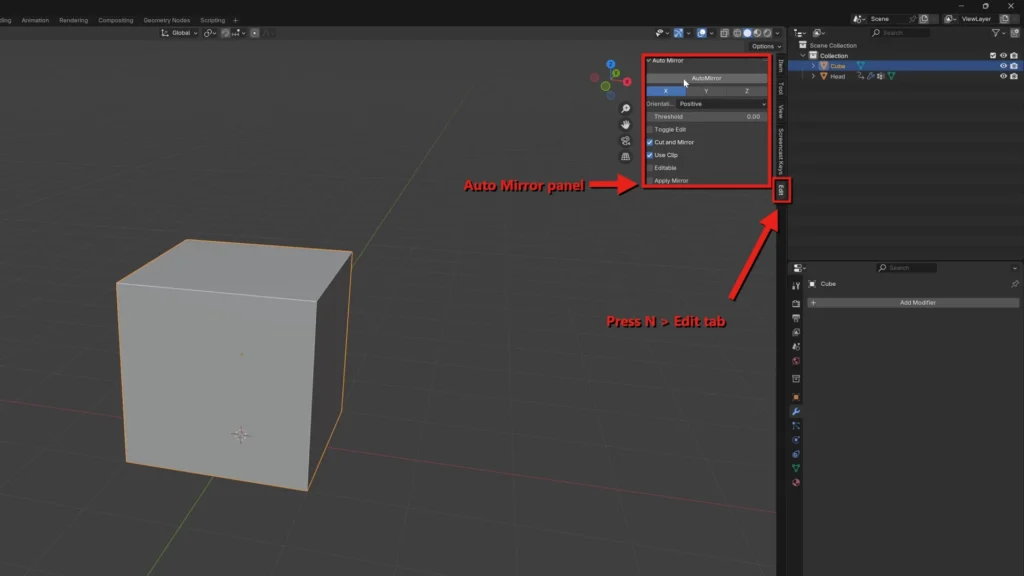1024x576 pixels.
Task: Open the Scripting workspace tab
Action: point(212,20)
